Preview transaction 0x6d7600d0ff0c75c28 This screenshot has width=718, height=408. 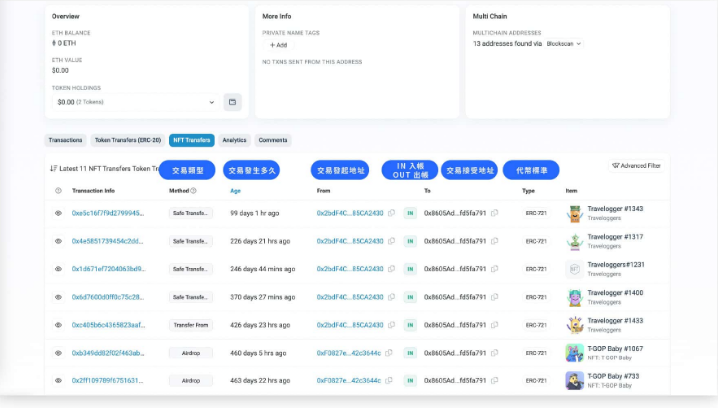click(58, 297)
